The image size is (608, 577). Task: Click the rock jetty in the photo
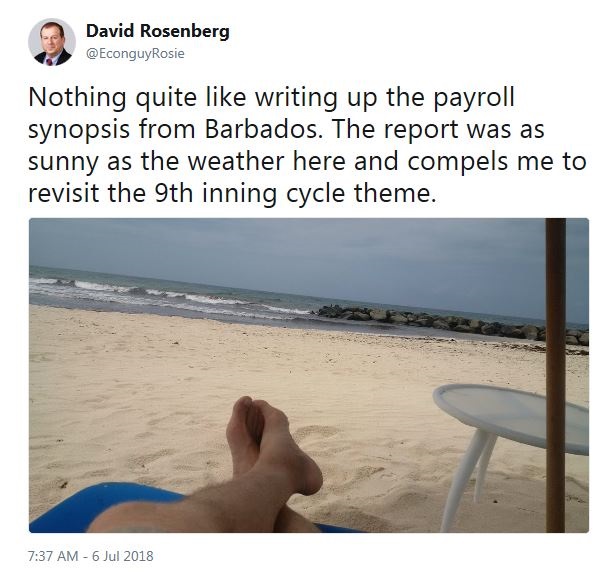pyautogui.click(x=452, y=323)
